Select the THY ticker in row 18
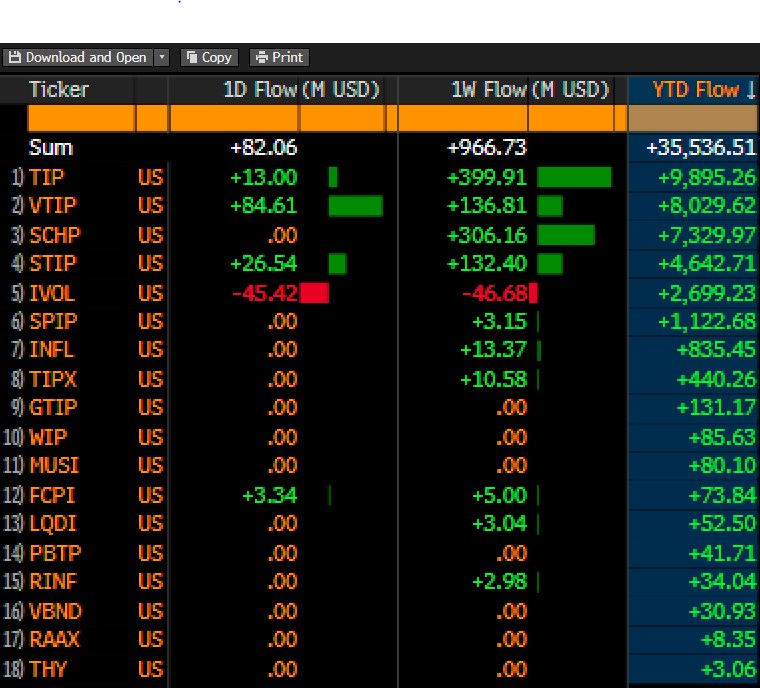This screenshot has width=760, height=688. [x=48, y=669]
